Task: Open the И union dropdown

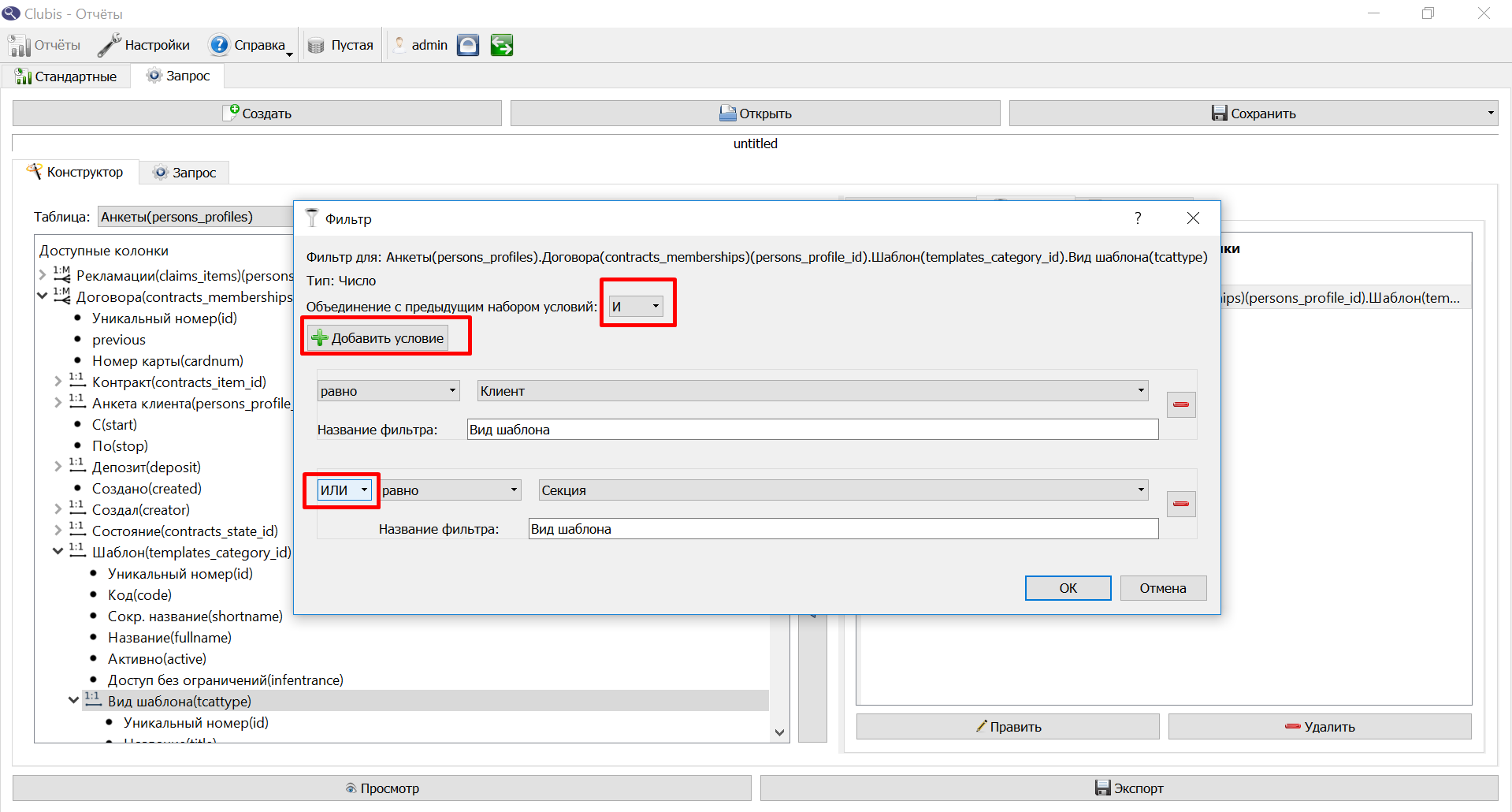Action: pos(636,307)
